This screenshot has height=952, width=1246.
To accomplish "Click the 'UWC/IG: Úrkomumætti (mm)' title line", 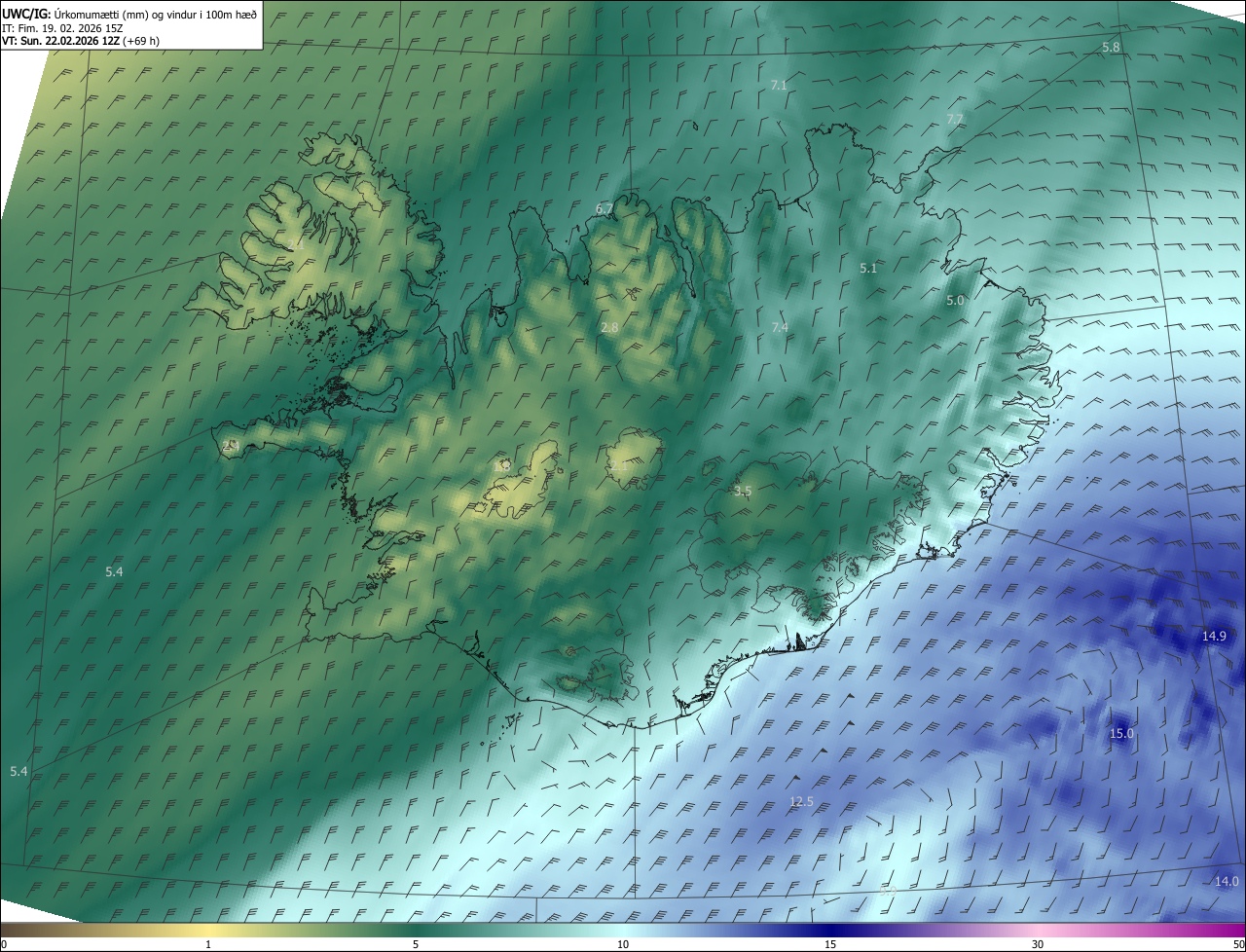I will click(x=129, y=14).
